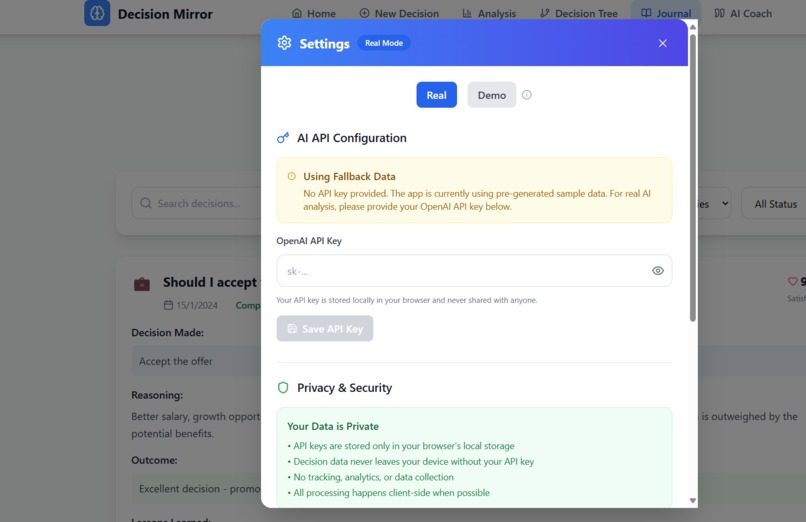Click the info icon next to Demo
This screenshot has height=522, width=806.
tap(527, 95)
